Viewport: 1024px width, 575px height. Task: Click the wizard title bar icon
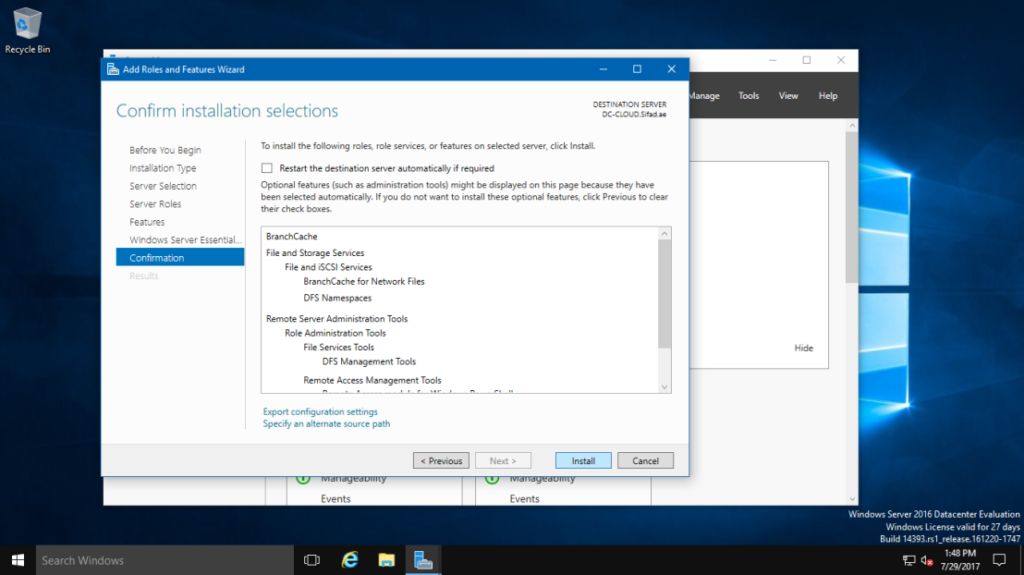pyautogui.click(x=113, y=69)
